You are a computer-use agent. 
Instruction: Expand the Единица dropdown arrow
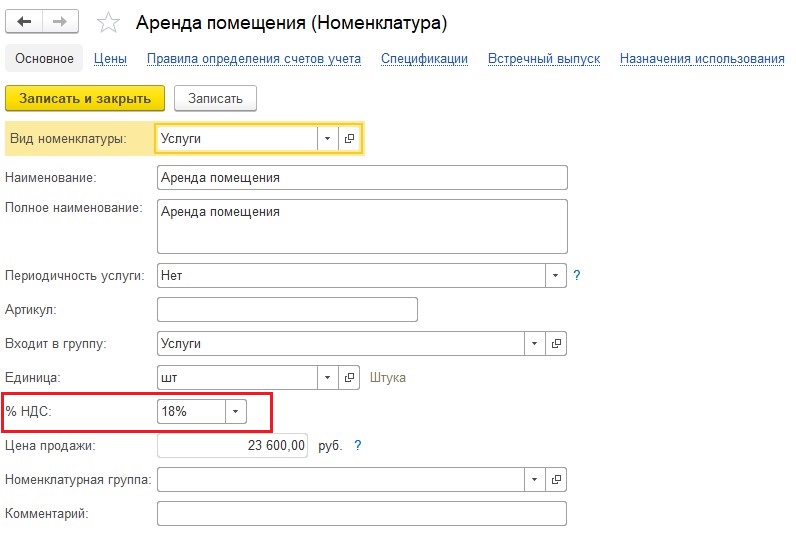coord(327,378)
